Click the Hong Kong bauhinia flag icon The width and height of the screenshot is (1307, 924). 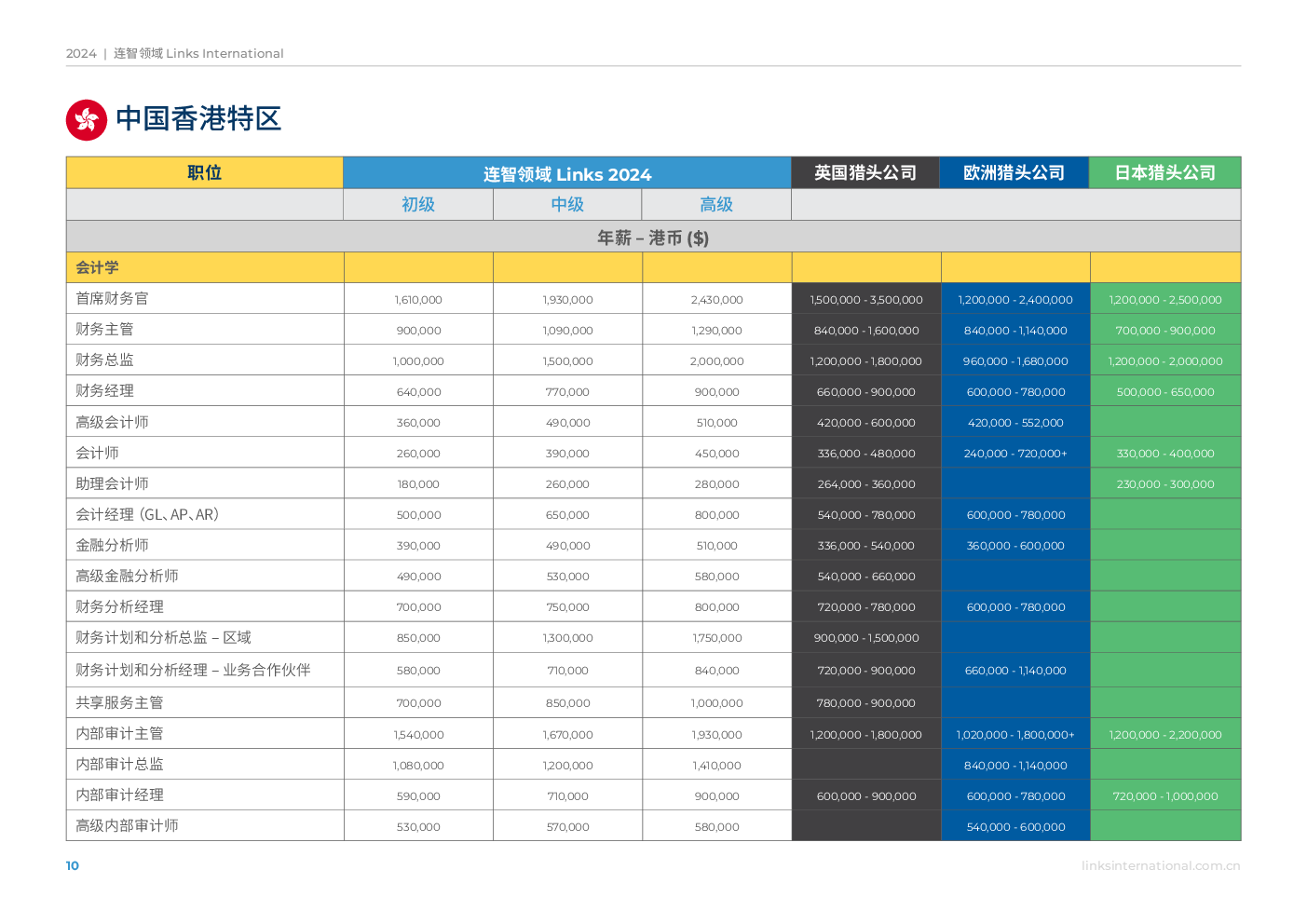click(87, 120)
